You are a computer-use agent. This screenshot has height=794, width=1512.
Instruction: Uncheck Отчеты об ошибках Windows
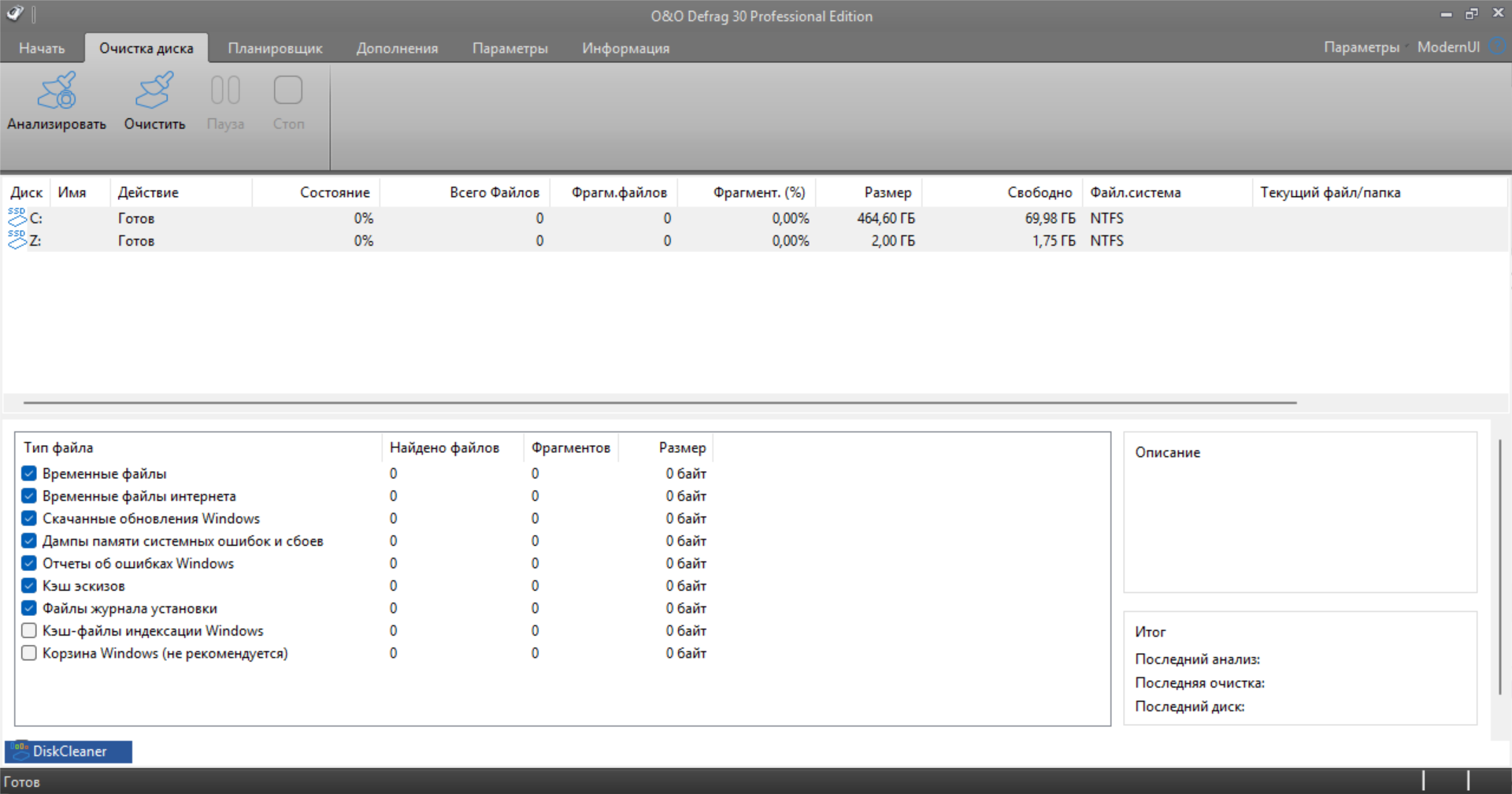(29, 563)
